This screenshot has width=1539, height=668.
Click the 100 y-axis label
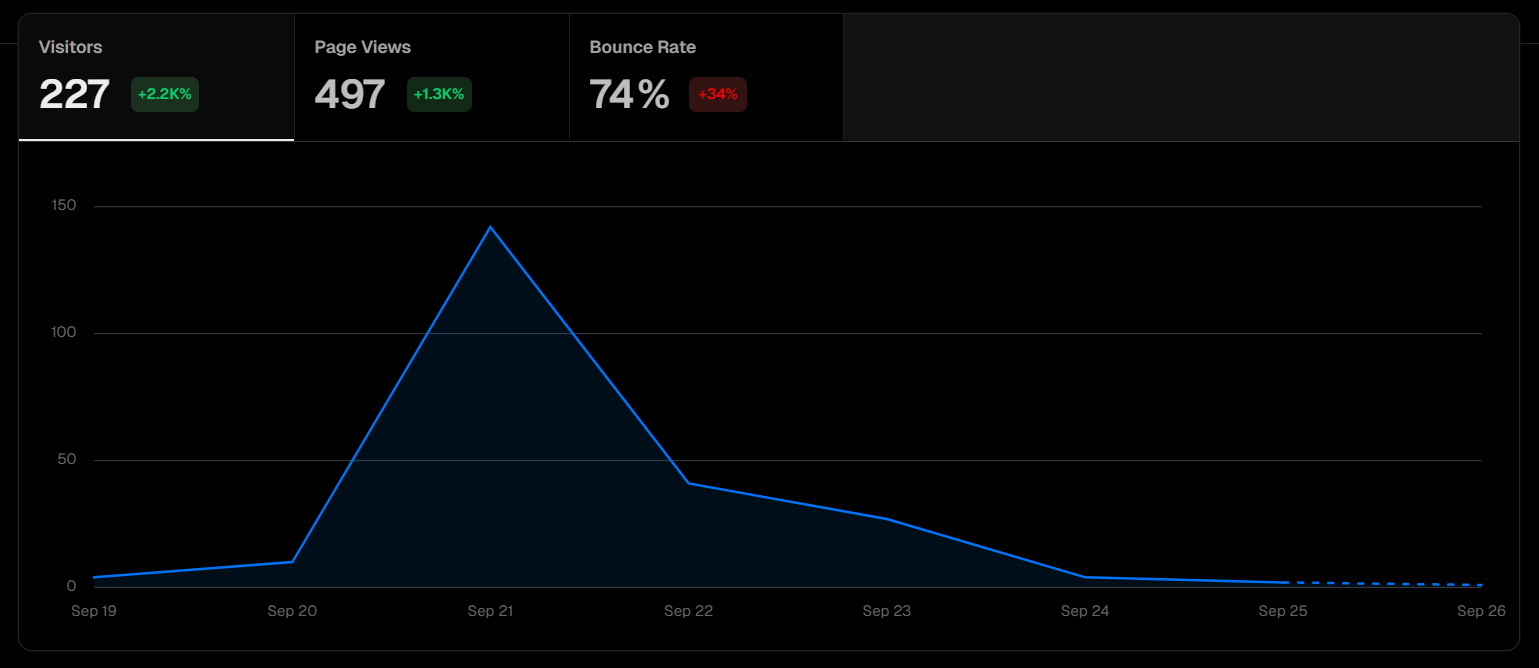pyautogui.click(x=64, y=331)
